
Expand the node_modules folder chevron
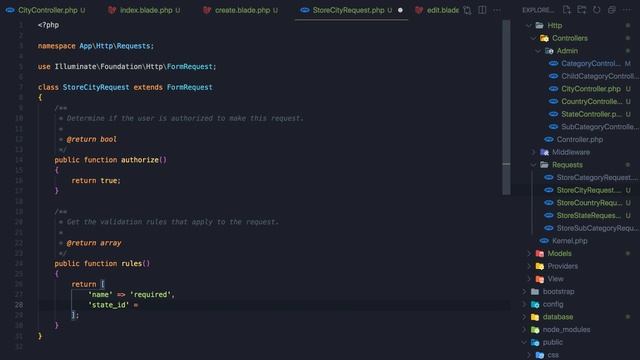tap(524, 329)
